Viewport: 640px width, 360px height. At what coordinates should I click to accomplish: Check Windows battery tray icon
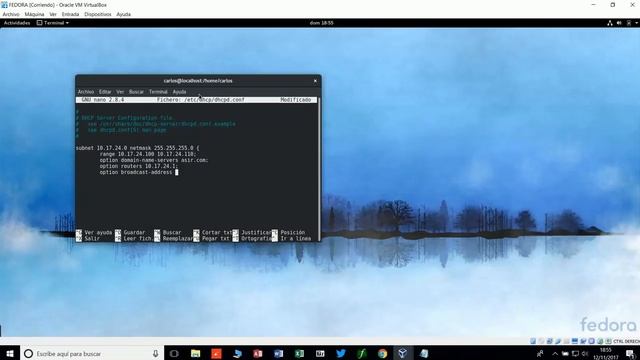pos(565,353)
